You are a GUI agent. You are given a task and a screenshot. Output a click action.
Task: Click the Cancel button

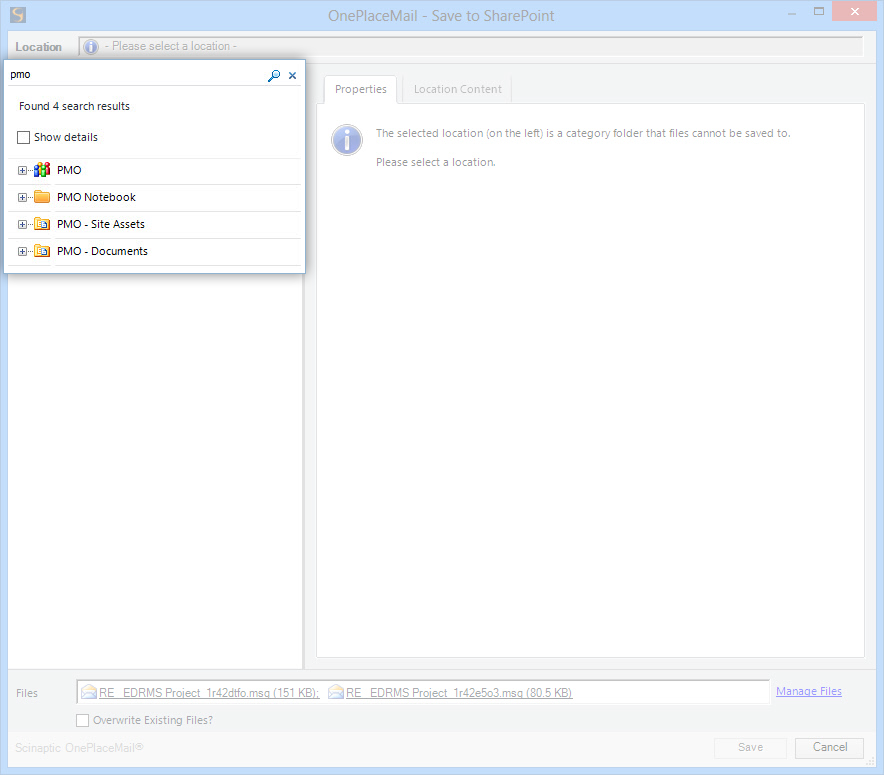[829, 747]
